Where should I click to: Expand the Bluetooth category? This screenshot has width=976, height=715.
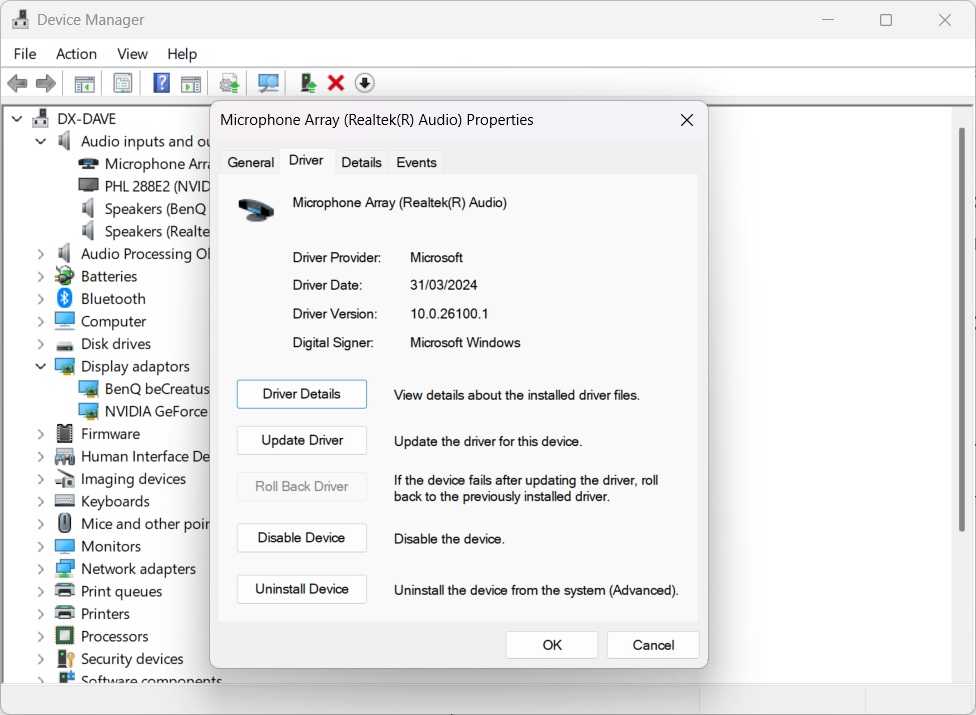41,299
